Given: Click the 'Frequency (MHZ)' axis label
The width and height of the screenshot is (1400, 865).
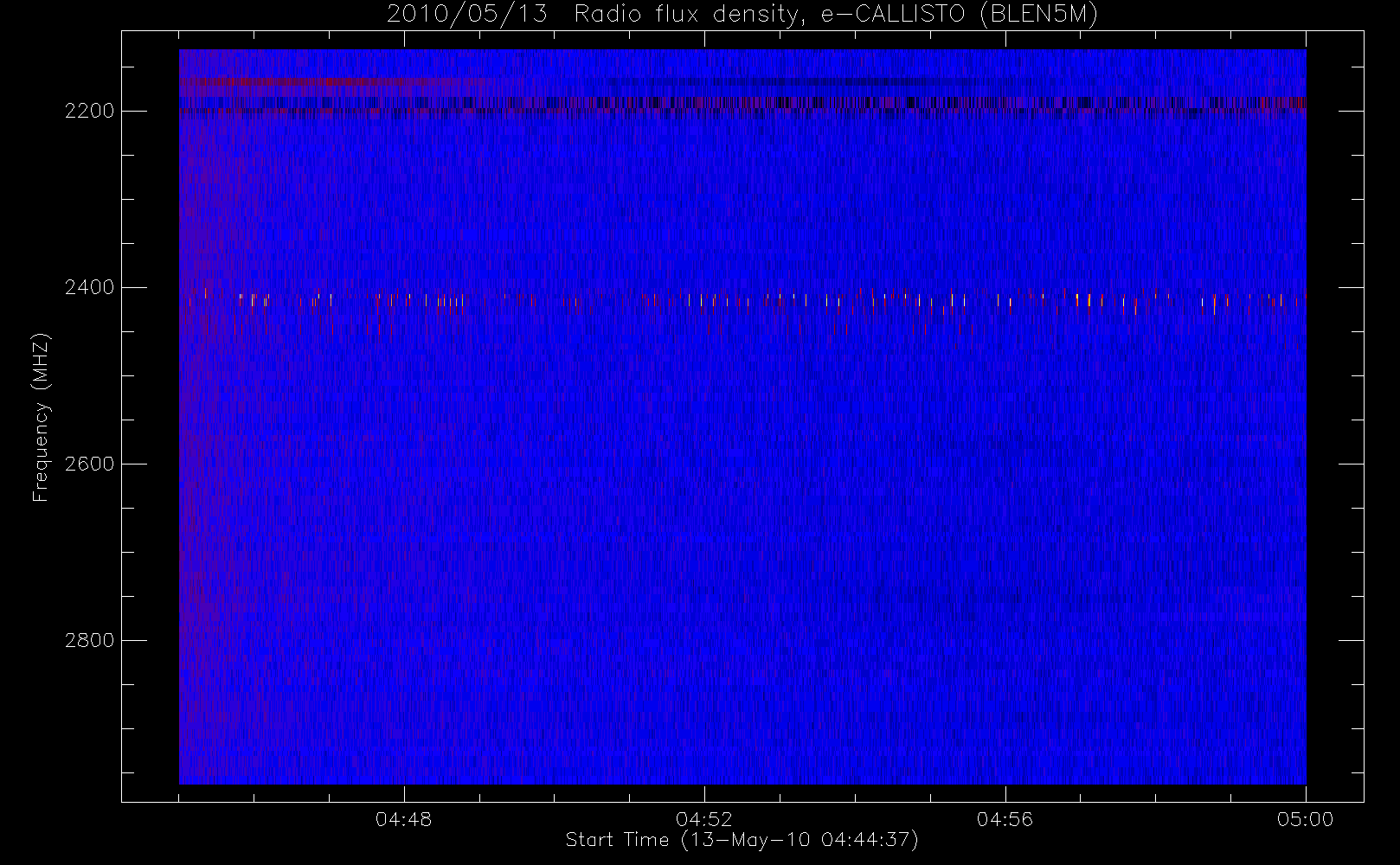Looking at the screenshot, I should (41, 417).
